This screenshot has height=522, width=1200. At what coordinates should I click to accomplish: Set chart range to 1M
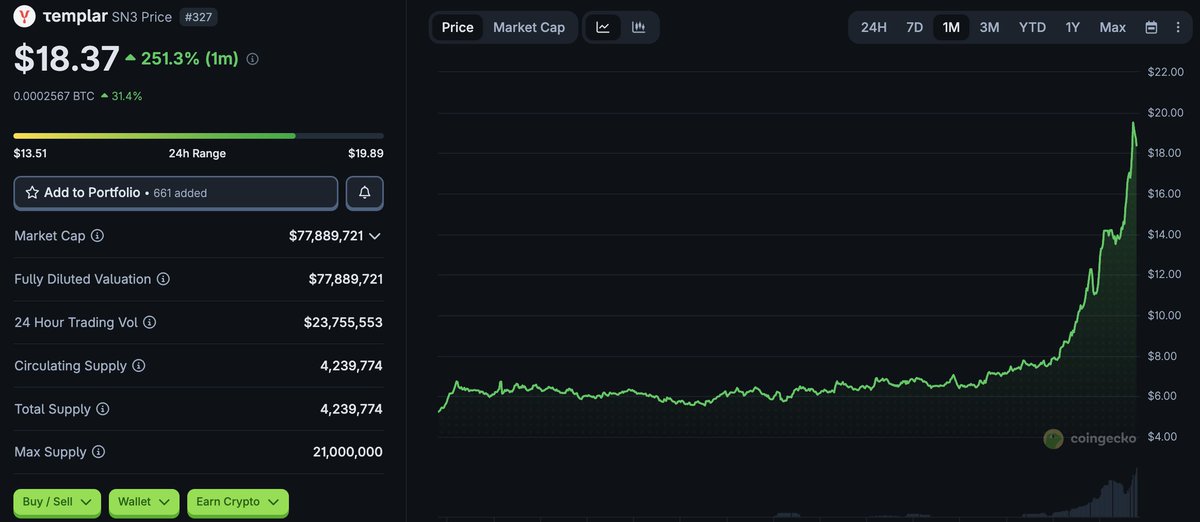[x=951, y=27]
